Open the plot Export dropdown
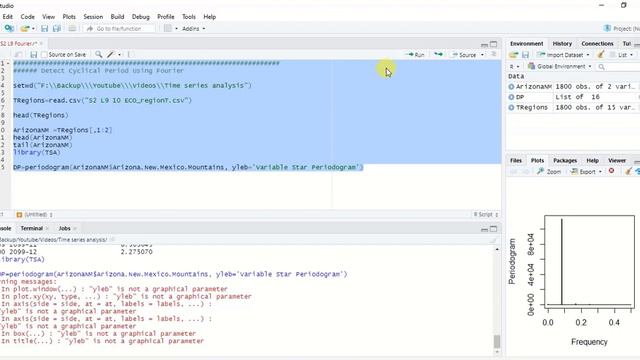This screenshot has width=640, height=360. point(586,171)
